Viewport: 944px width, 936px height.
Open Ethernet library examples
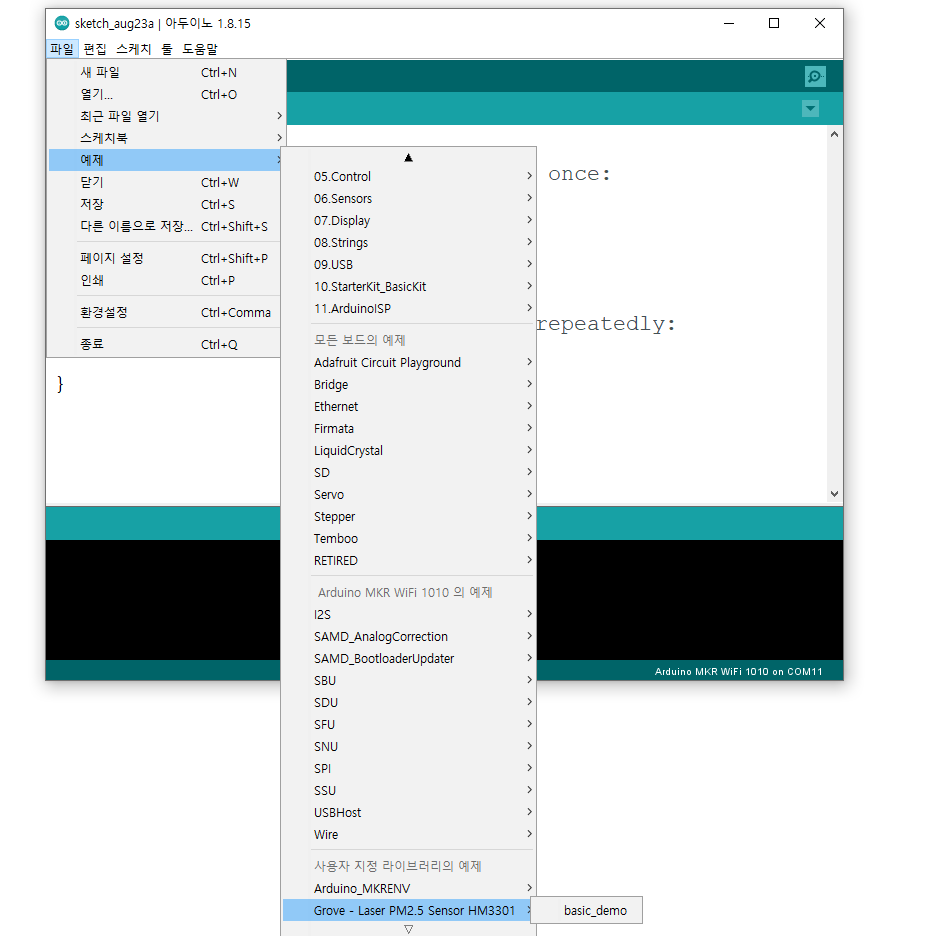coord(409,406)
